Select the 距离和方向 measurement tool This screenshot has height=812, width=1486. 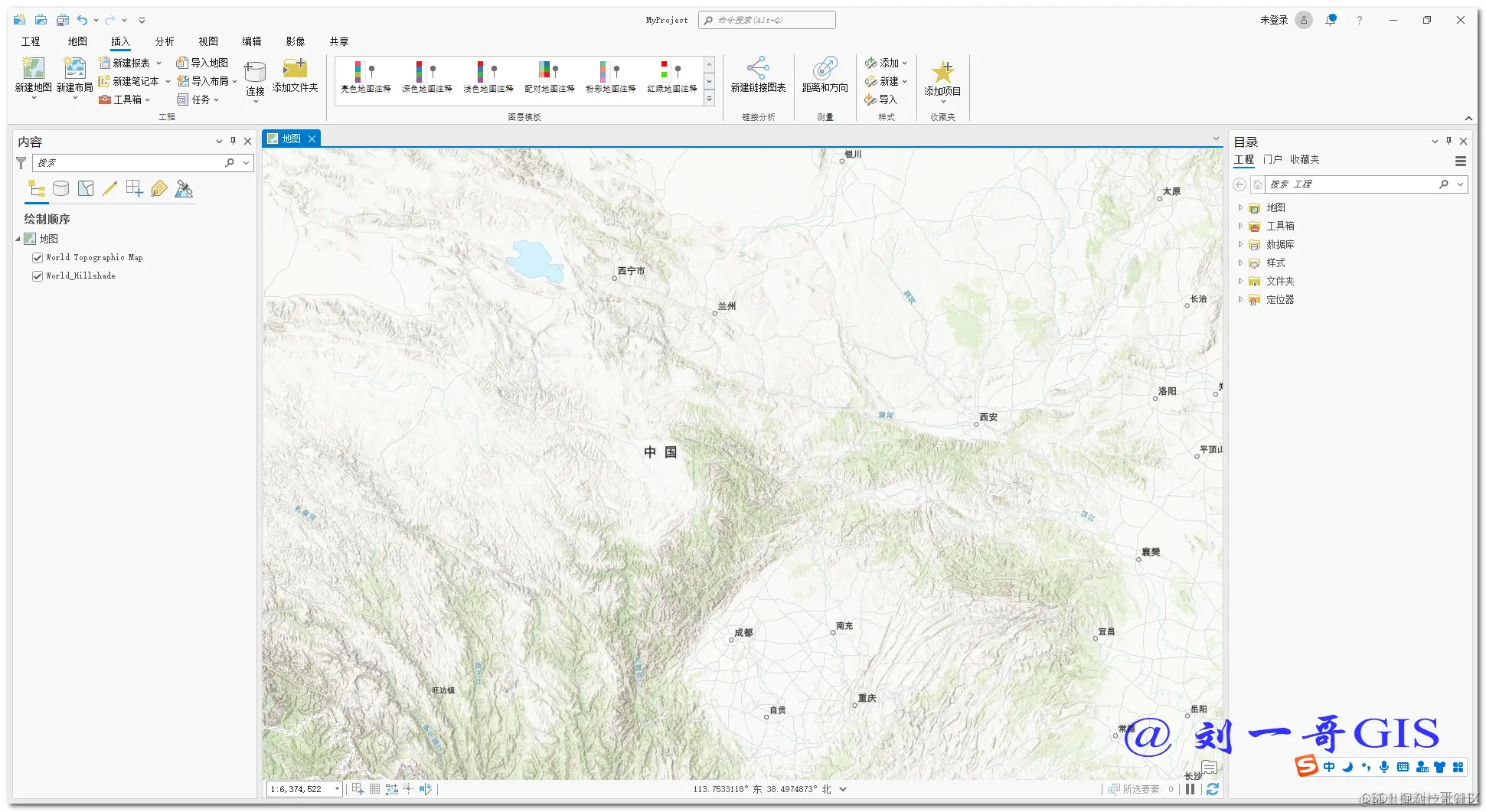[825, 68]
